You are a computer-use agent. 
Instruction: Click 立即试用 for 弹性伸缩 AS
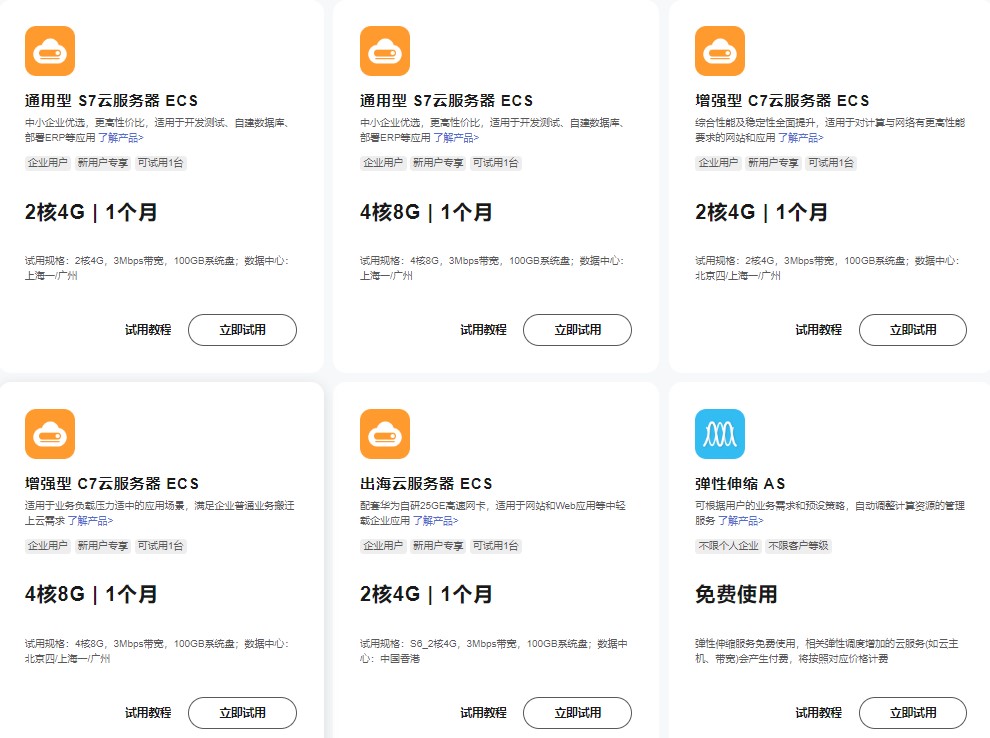[913, 713]
